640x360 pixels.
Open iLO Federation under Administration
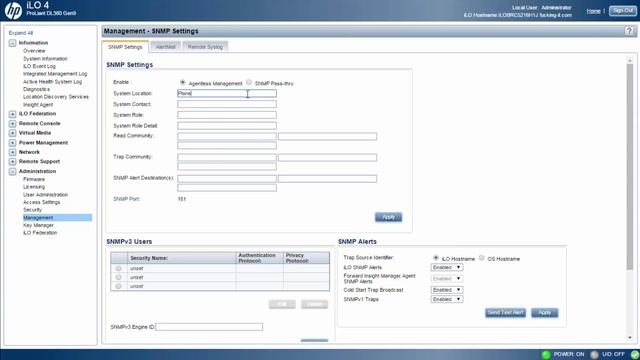pos(40,233)
